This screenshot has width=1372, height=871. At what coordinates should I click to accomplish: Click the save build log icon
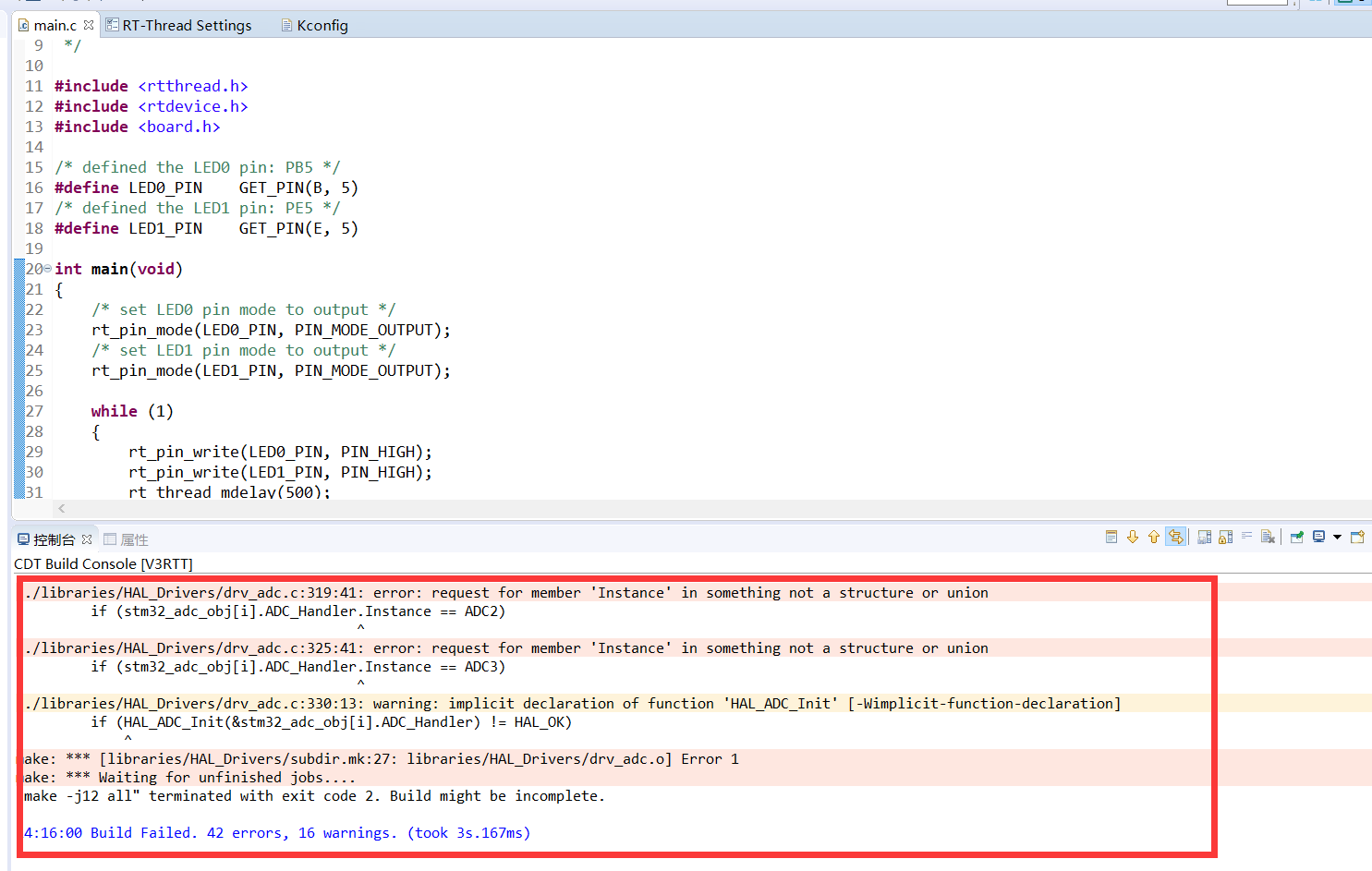coord(1205,537)
